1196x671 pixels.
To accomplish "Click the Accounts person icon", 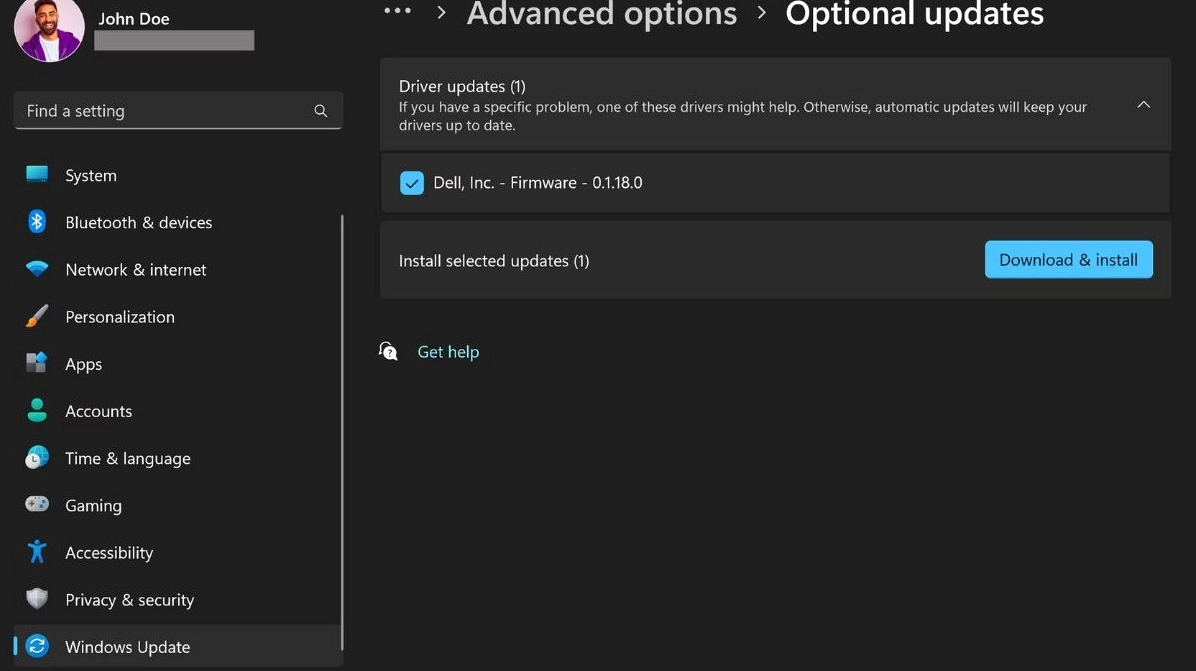I will pyautogui.click(x=37, y=411).
